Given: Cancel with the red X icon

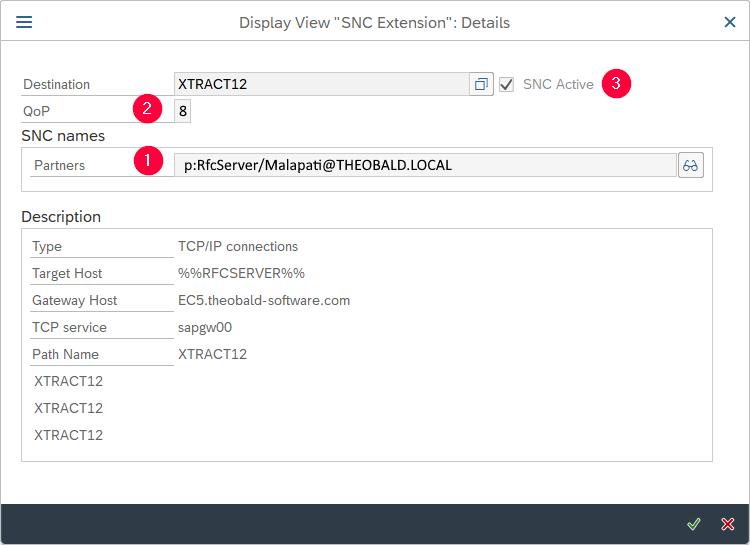Looking at the screenshot, I should (728, 524).
